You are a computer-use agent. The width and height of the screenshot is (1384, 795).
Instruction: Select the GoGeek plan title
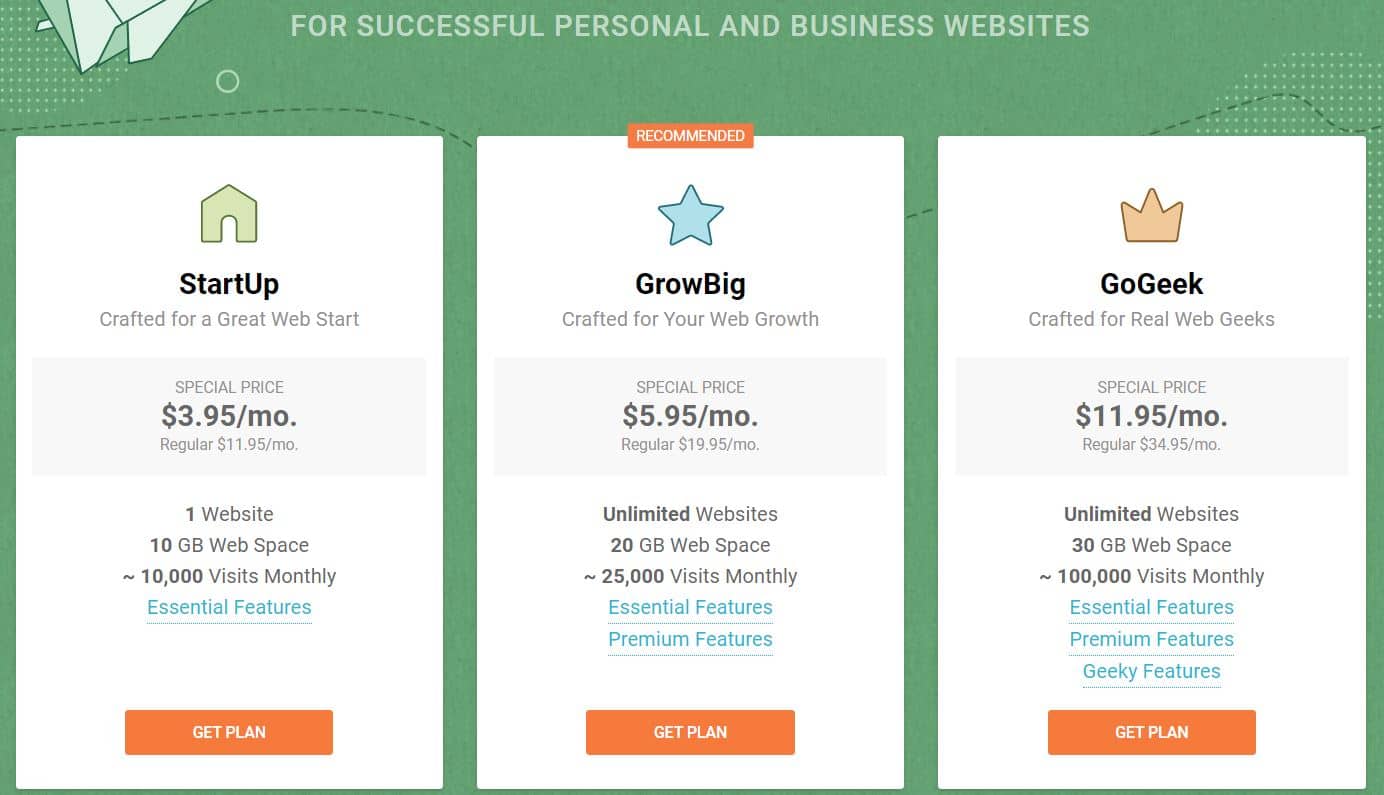point(1152,284)
